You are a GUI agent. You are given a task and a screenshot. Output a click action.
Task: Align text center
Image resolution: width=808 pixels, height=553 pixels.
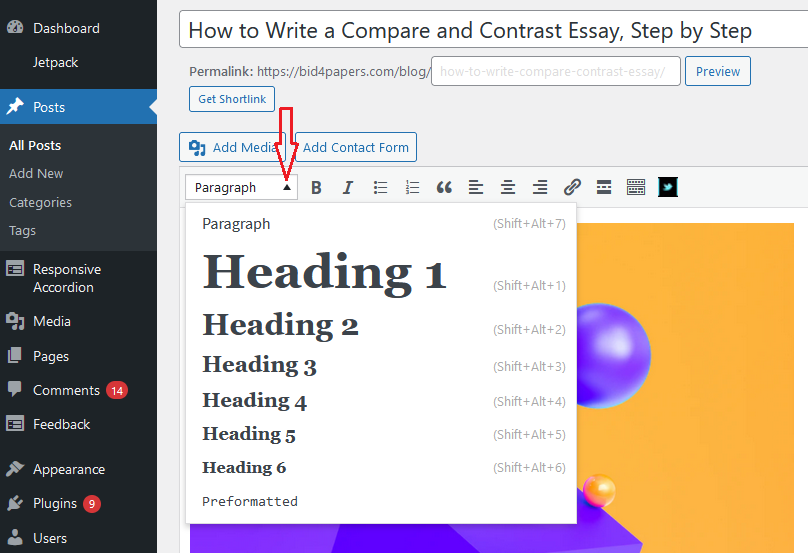click(x=508, y=188)
